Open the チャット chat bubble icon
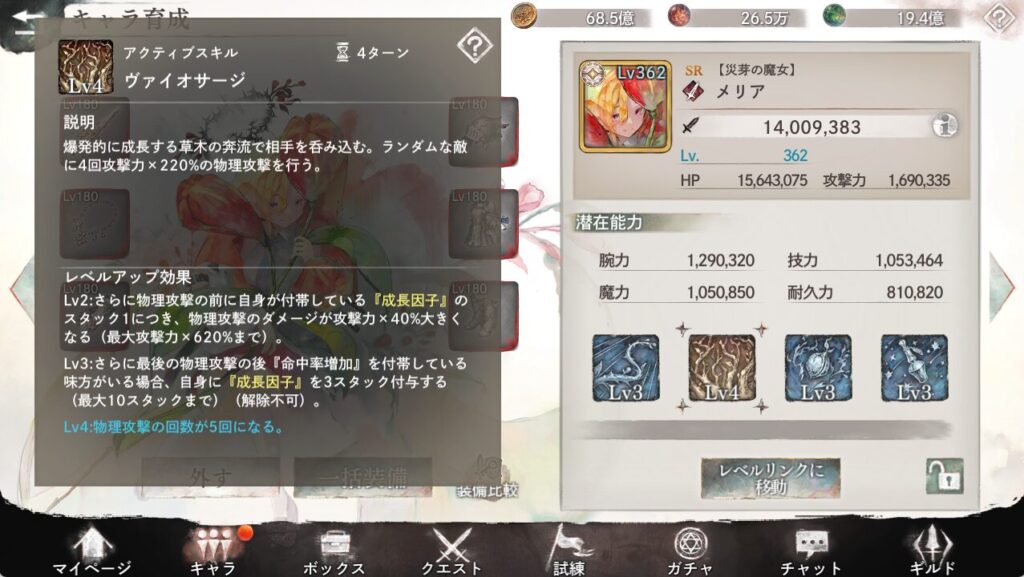 point(811,550)
